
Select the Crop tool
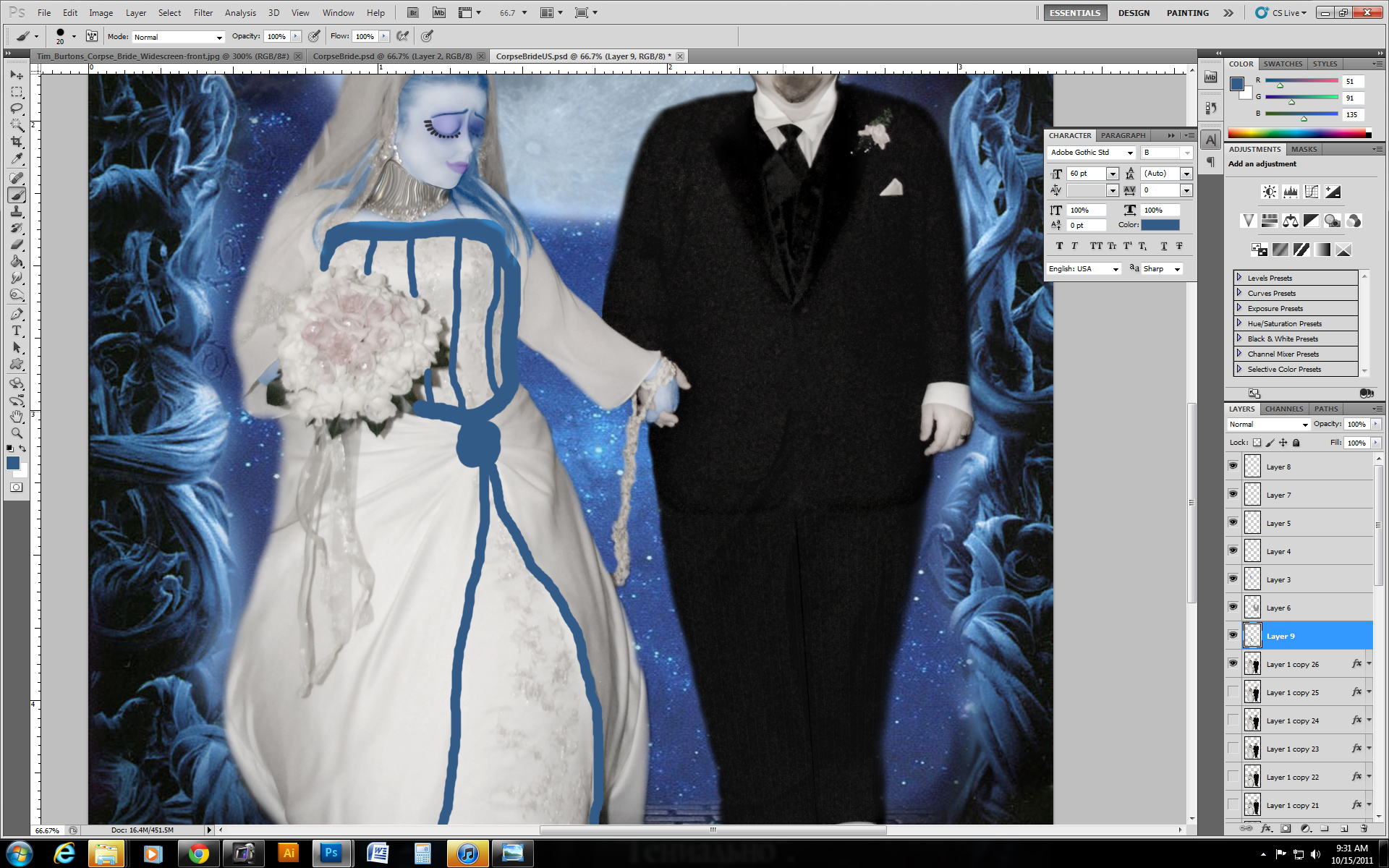click(17, 142)
